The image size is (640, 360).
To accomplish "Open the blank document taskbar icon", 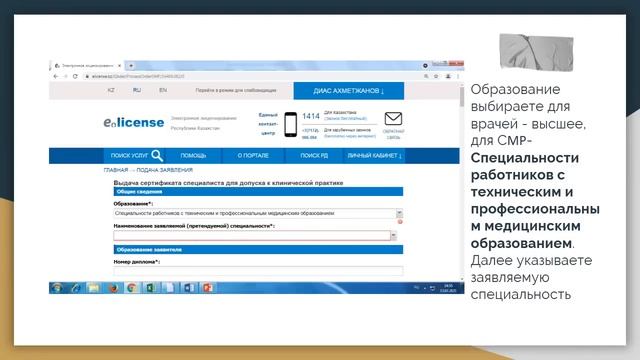I will click(169, 288).
